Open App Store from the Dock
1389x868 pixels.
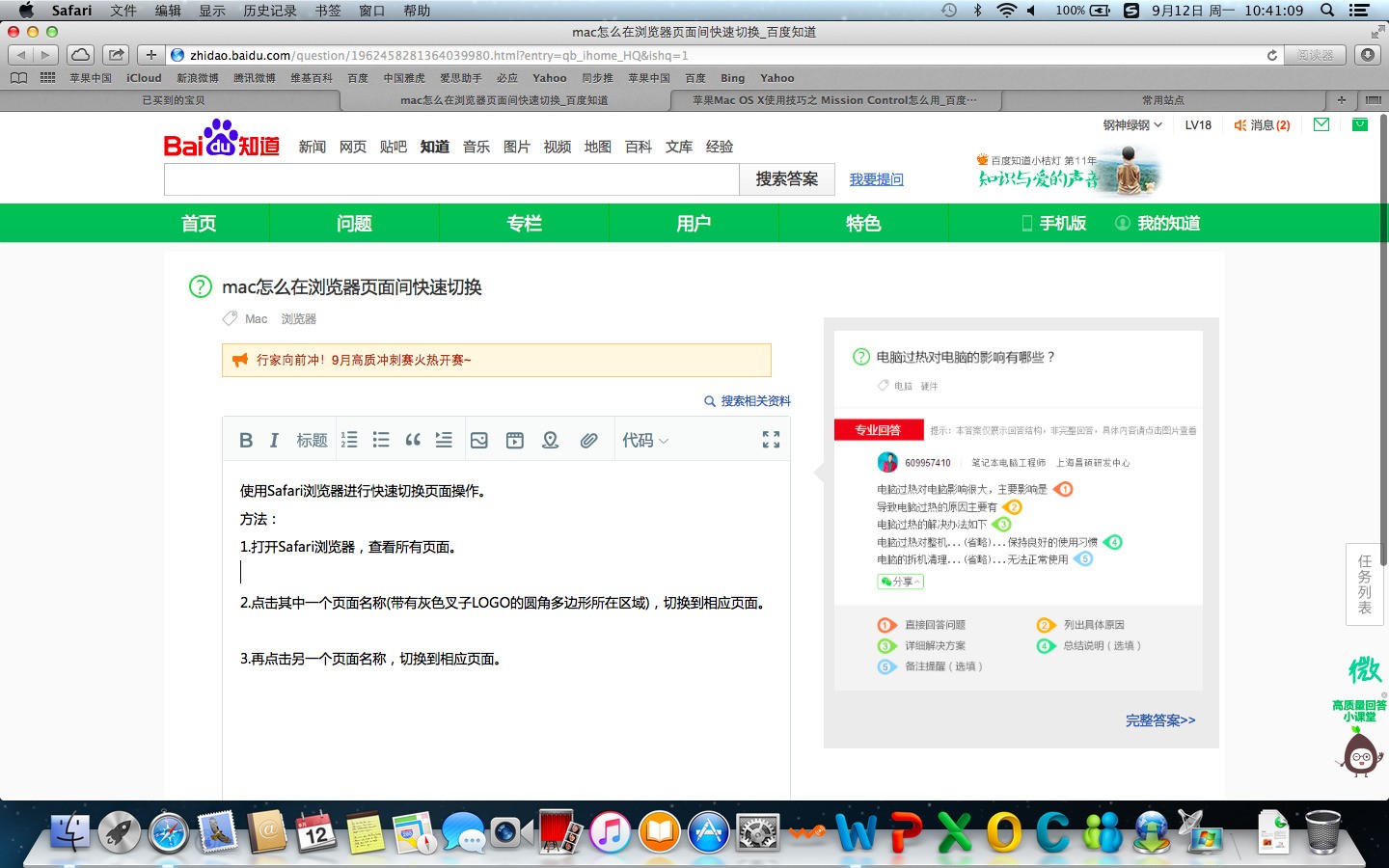tap(708, 832)
